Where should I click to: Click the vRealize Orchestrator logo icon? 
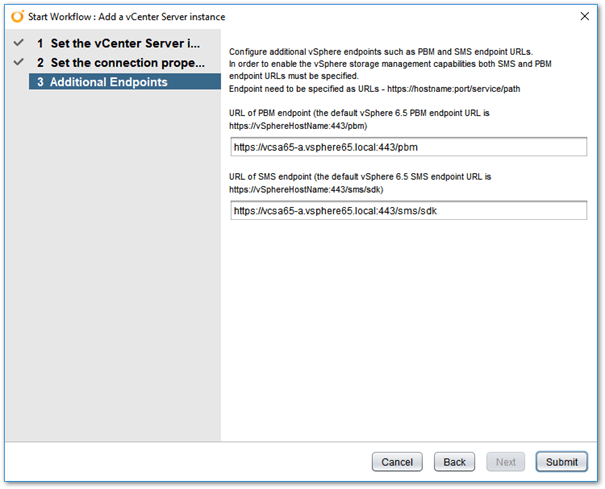coord(17,17)
